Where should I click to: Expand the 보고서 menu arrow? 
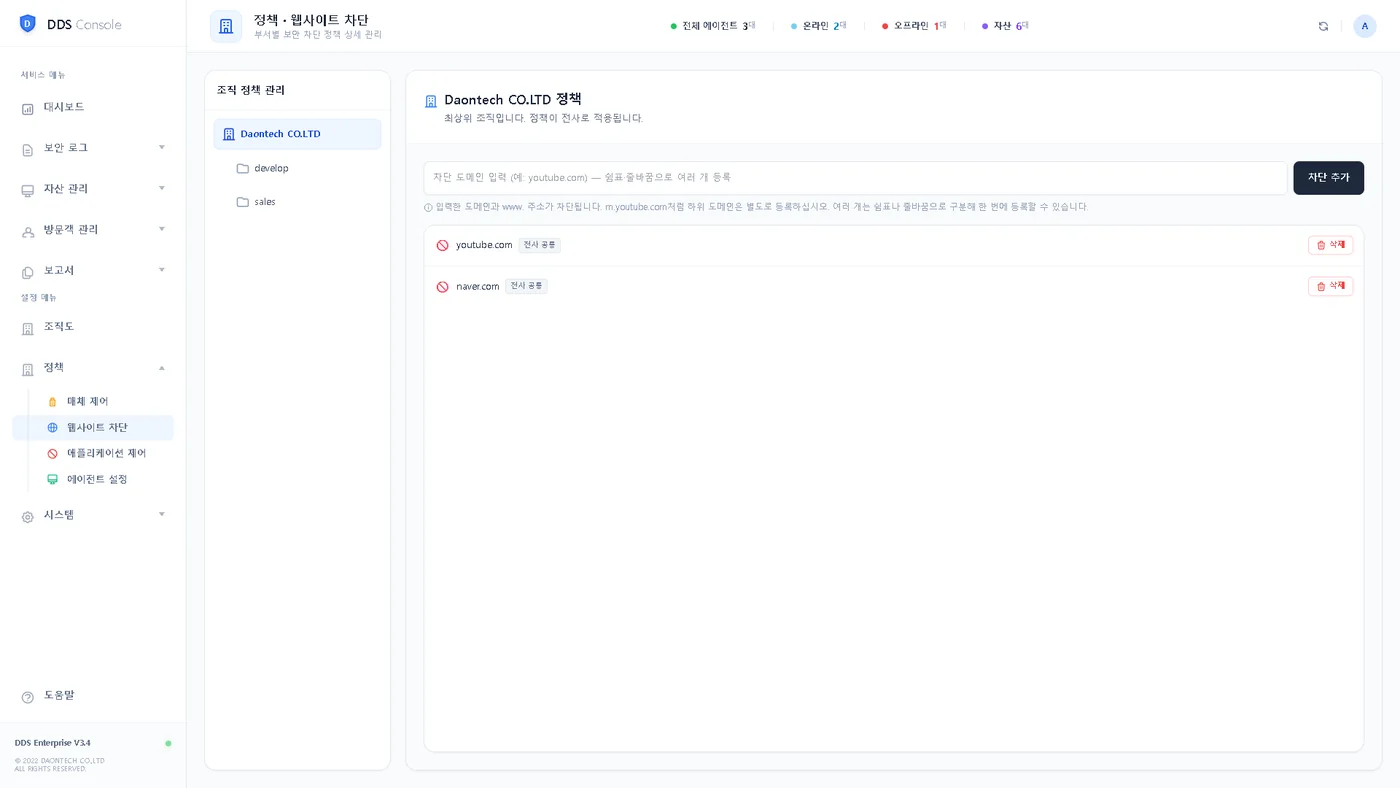162,270
